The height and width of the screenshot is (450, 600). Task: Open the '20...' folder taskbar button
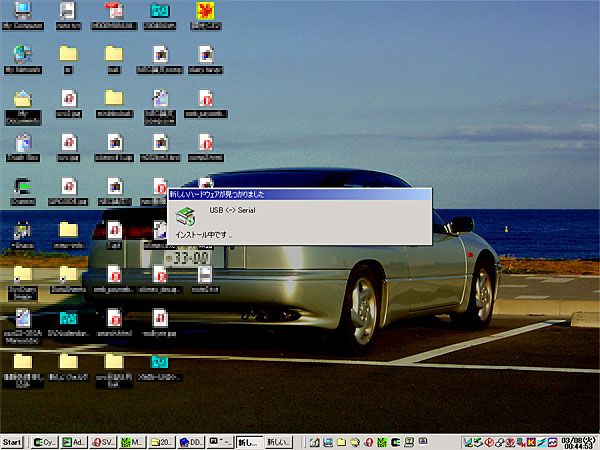(x=161, y=442)
